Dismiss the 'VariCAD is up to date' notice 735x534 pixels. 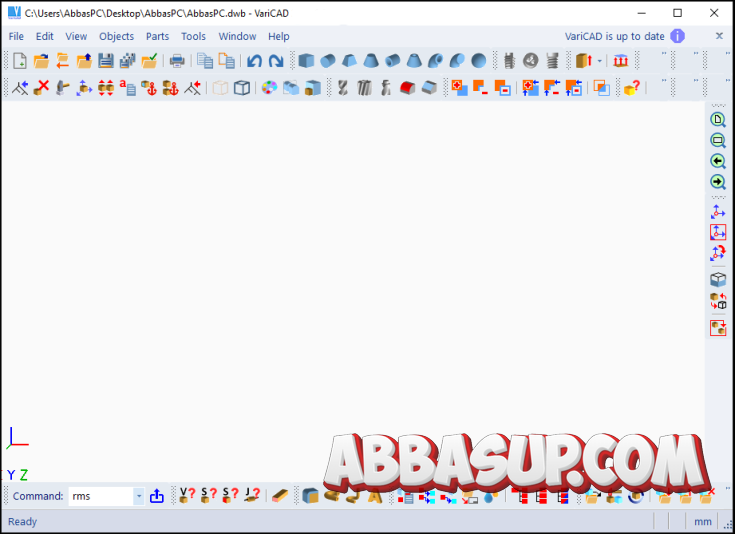[719, 36]
